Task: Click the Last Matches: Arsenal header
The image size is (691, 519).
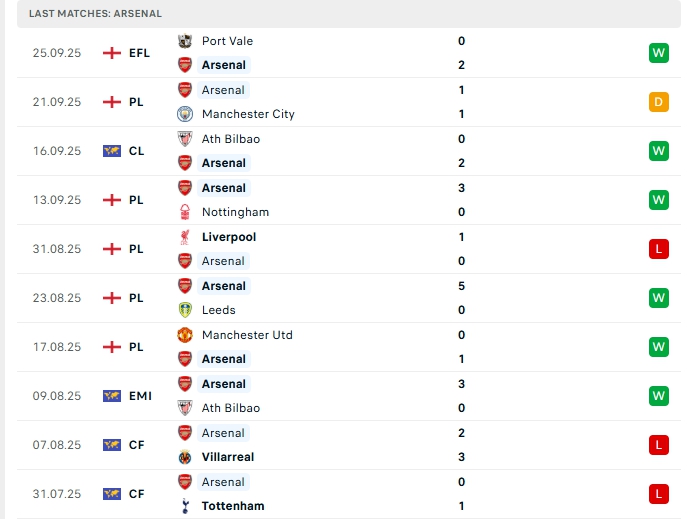Action: tap(96, 14)
